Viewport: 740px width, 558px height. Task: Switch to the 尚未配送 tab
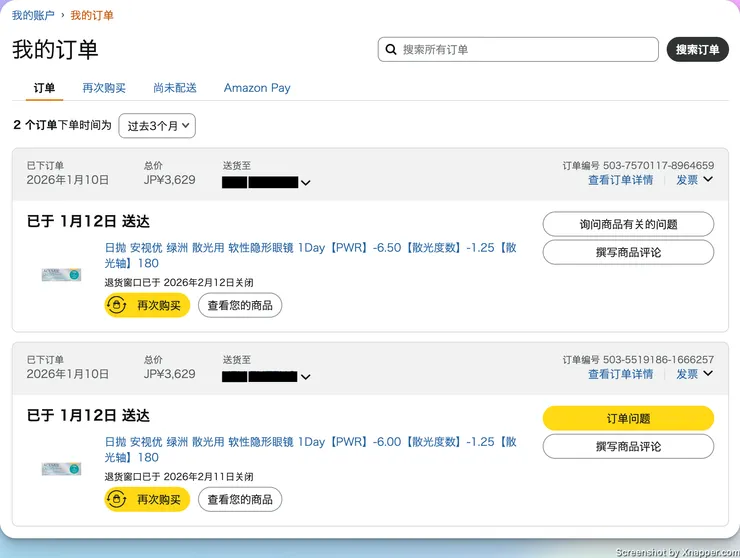175,88
